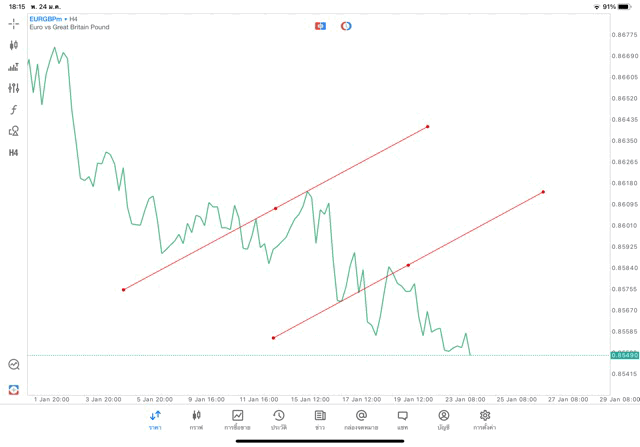Screen dimensions: 640x447
Task: Select upper red trendline's right endpoint
Action: point(428,126)
